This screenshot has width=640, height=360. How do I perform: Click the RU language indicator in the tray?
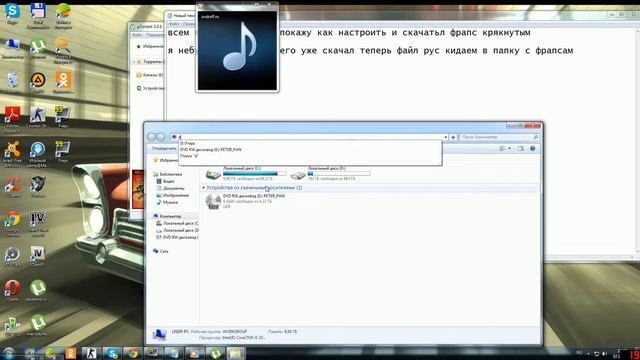point(579,353)
